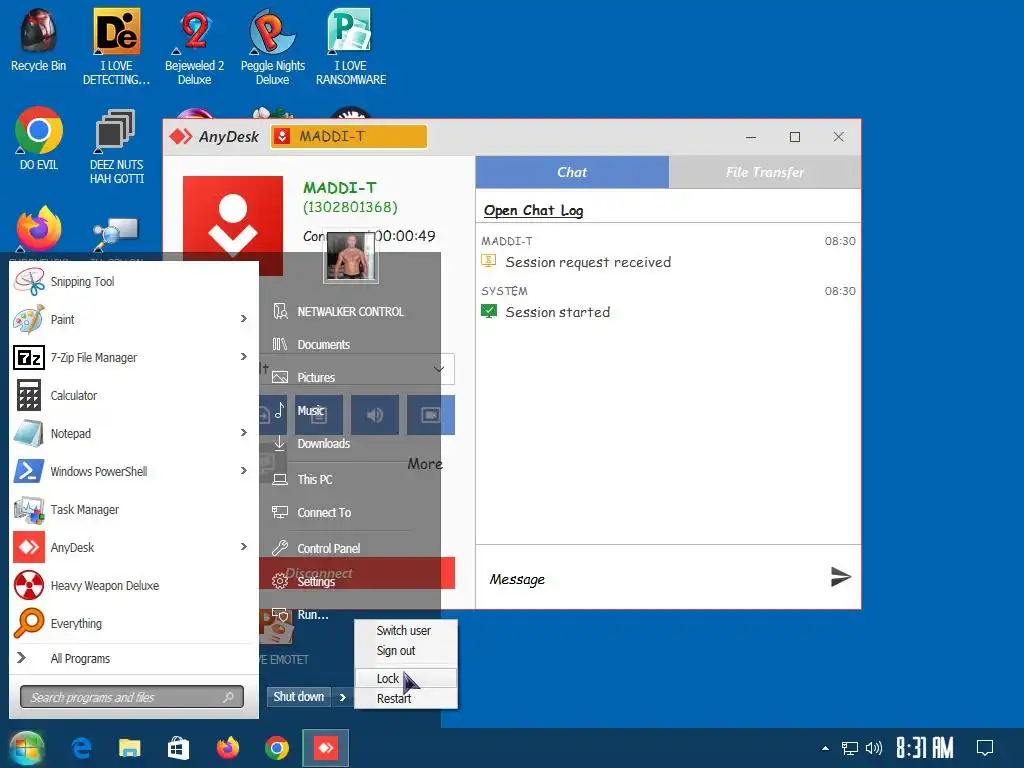Start Heavy Weapon Deluxe game
This screenshot has width=1024, height=768.
[x=134, y=585]
